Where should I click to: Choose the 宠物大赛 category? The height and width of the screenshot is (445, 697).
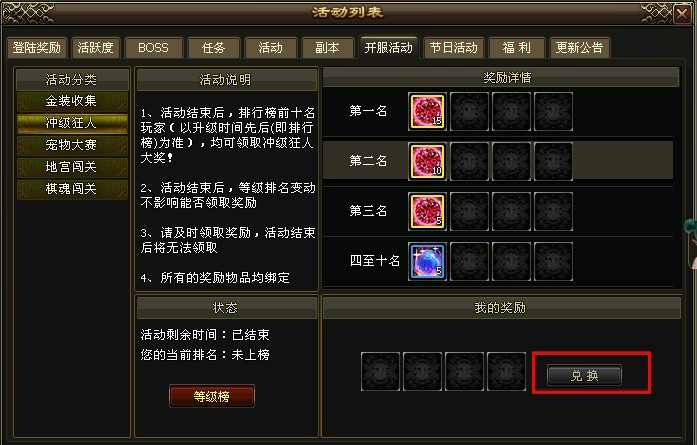pos(71,144)
